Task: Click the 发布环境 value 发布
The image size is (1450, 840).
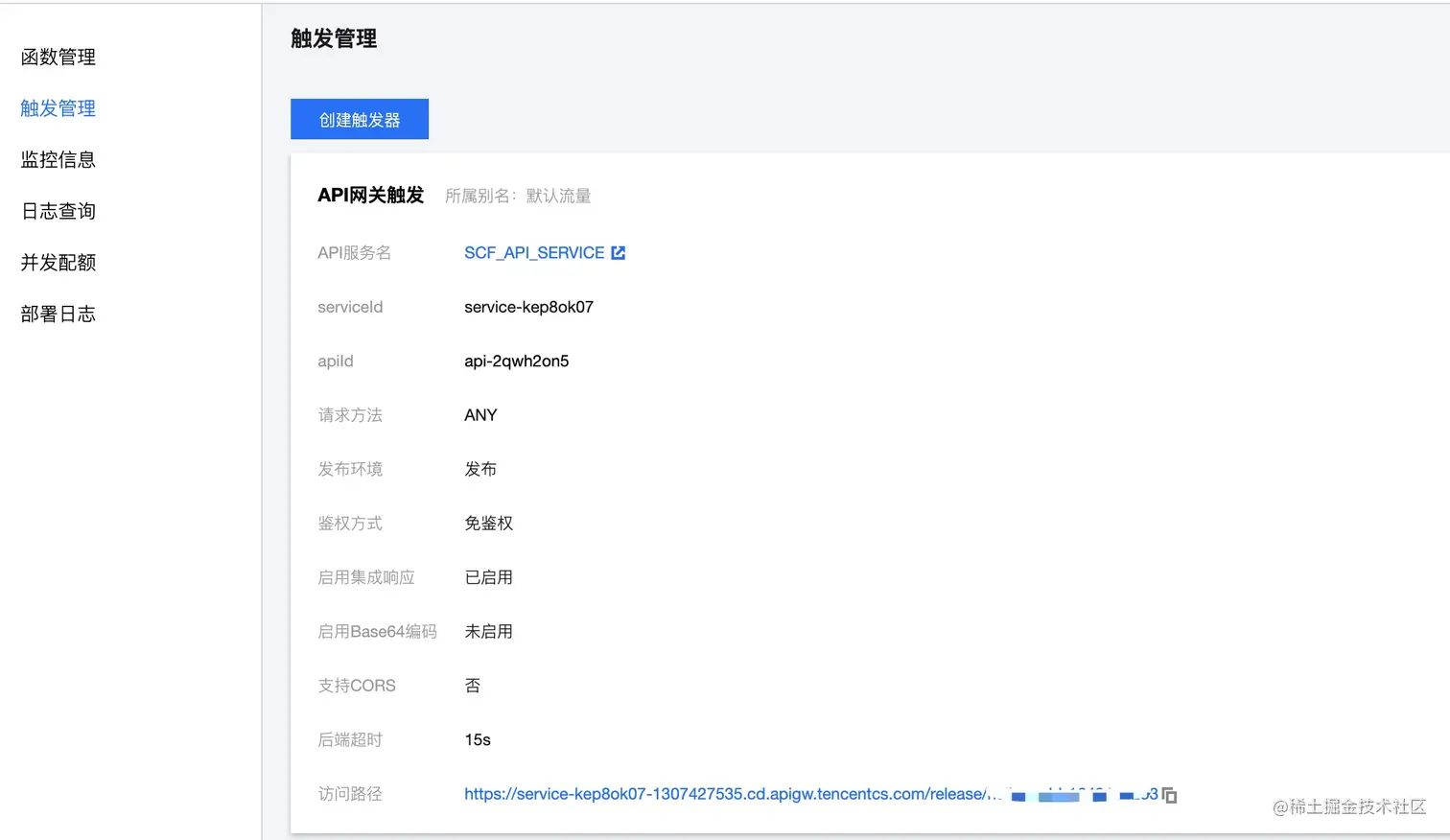Action: [480, 469]
